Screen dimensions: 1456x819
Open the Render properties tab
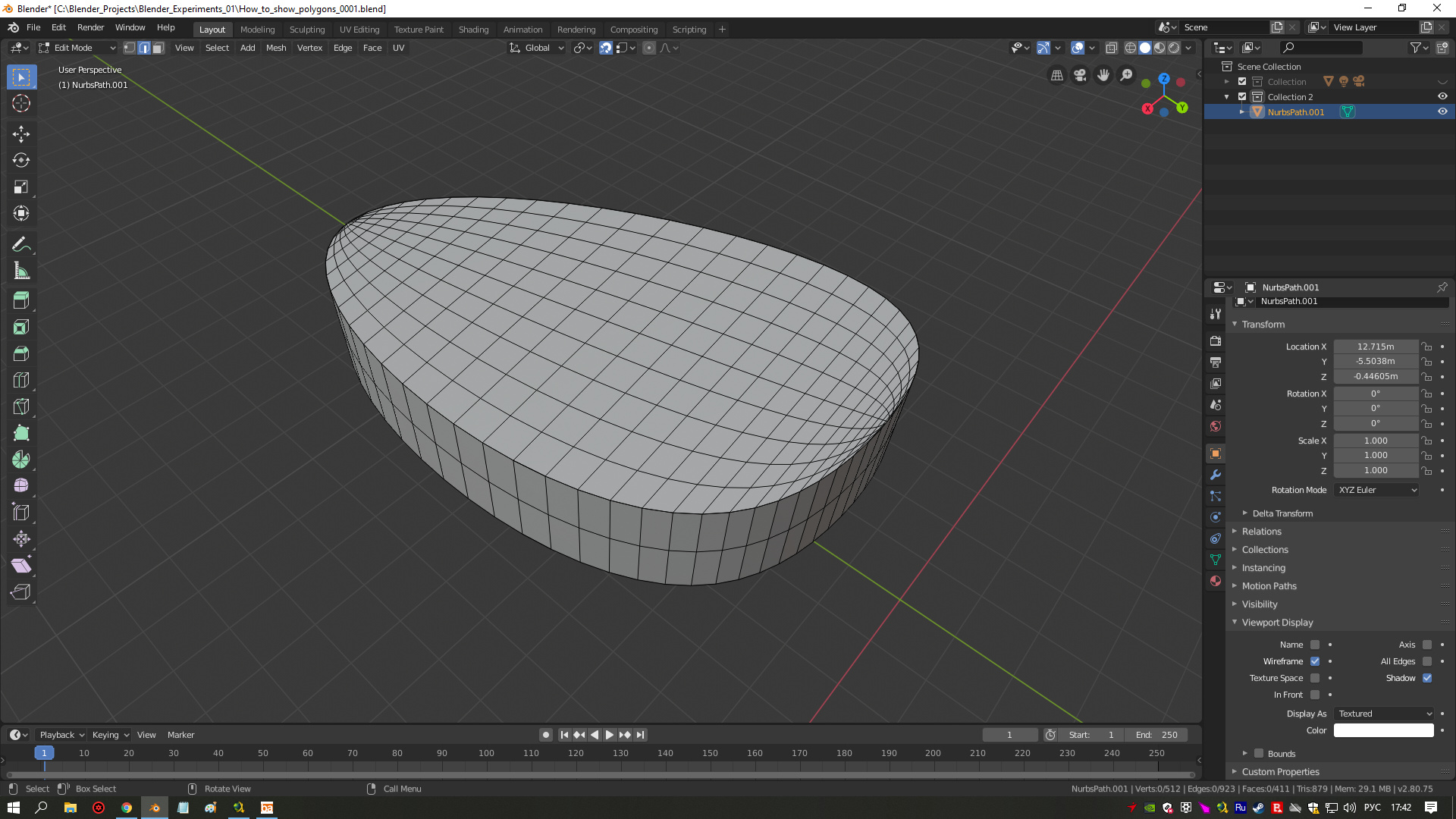pyautogui.click(x=1215, y=341)
